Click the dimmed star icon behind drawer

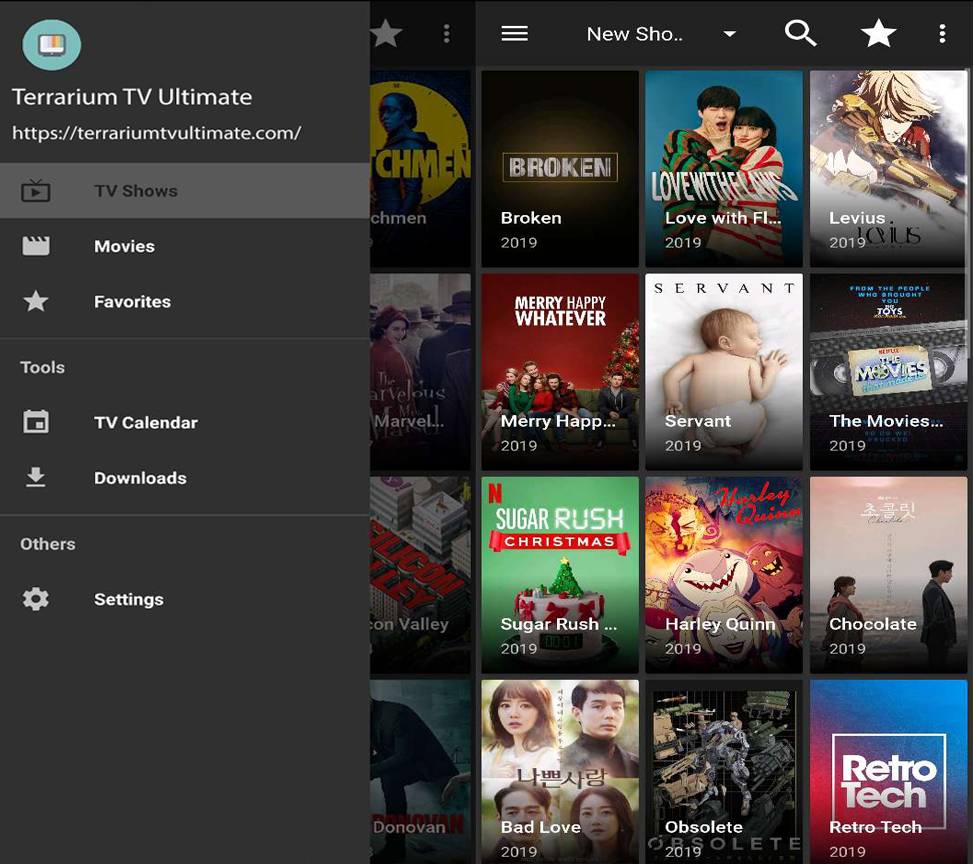coord(387,34)
